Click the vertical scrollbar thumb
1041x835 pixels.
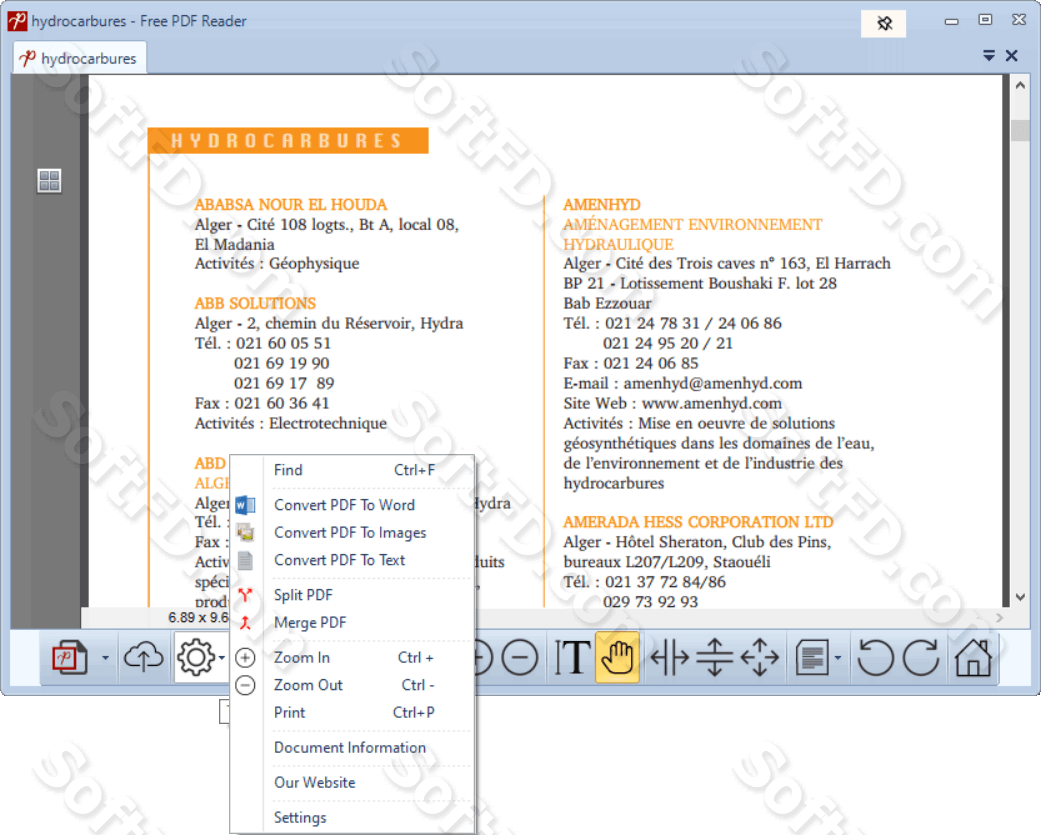point(1020,130)
